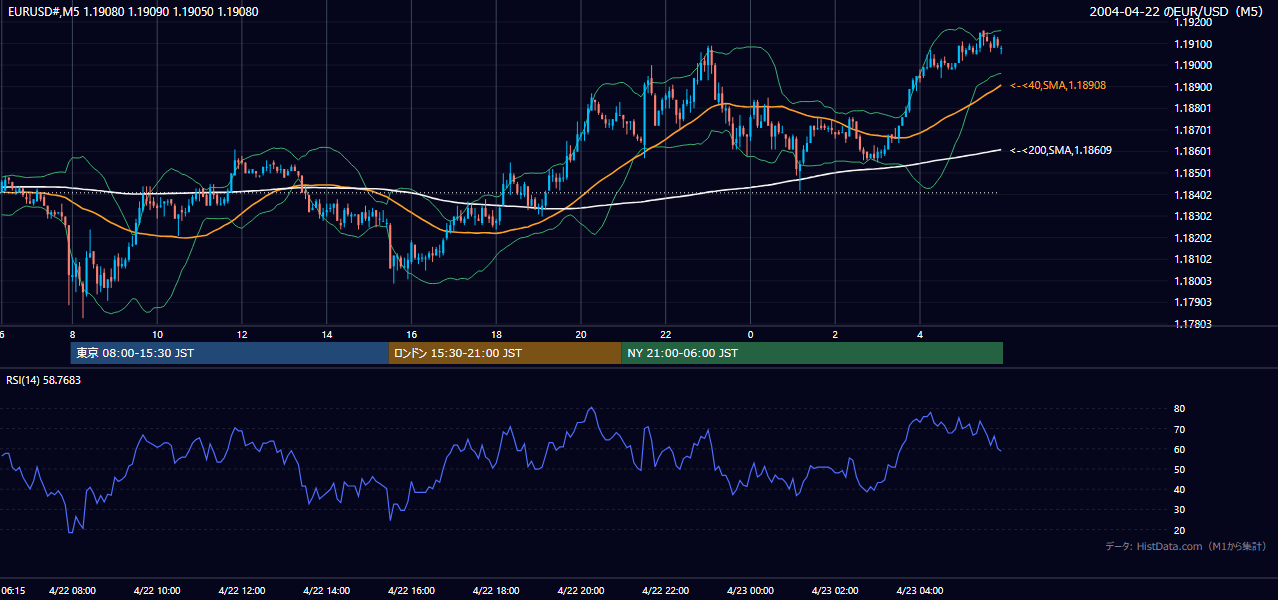Click the bottom time label 4/23 02:00
The image size is (1278, 600).
click(x=835, y=591)
